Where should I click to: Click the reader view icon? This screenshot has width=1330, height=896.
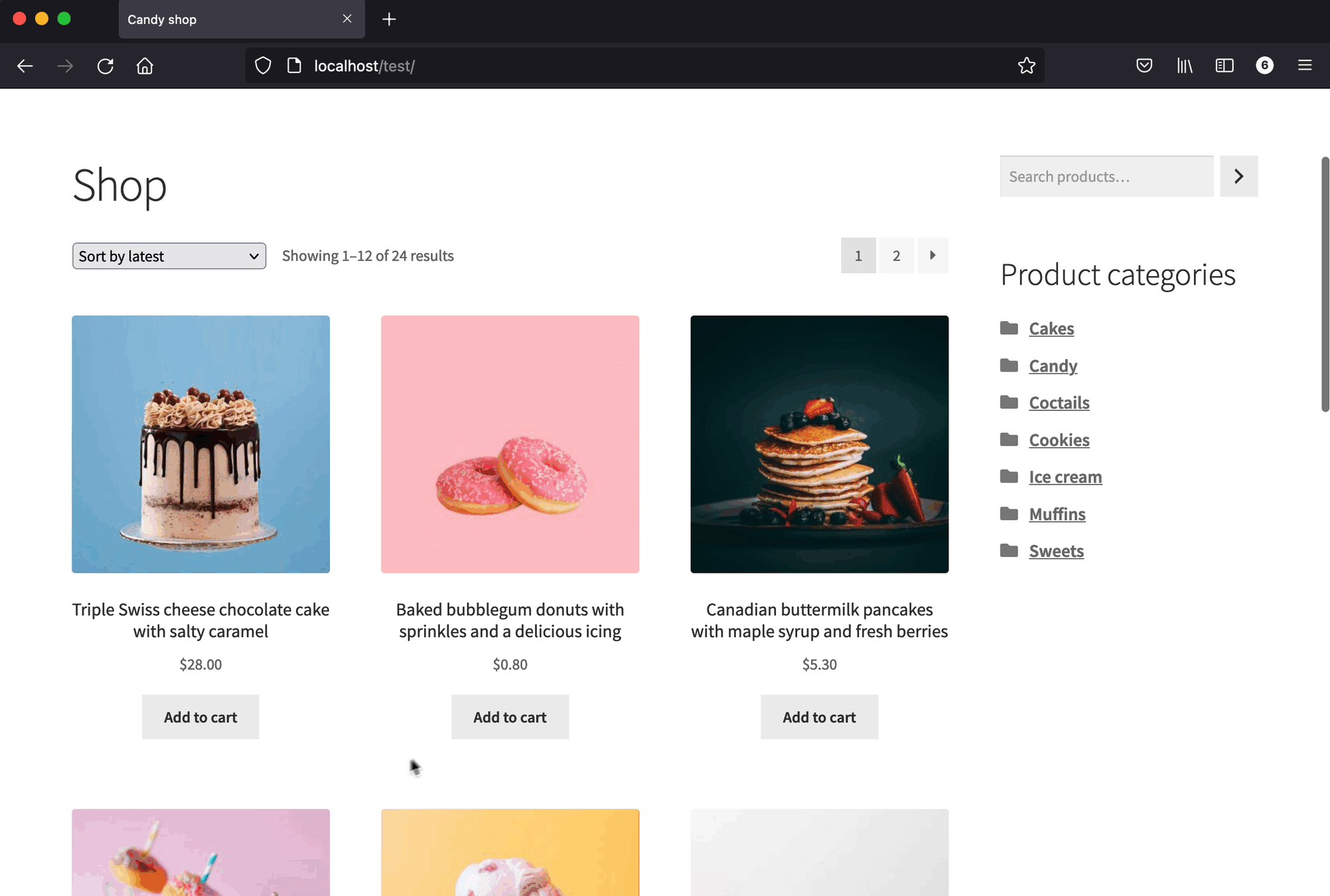1223,65
